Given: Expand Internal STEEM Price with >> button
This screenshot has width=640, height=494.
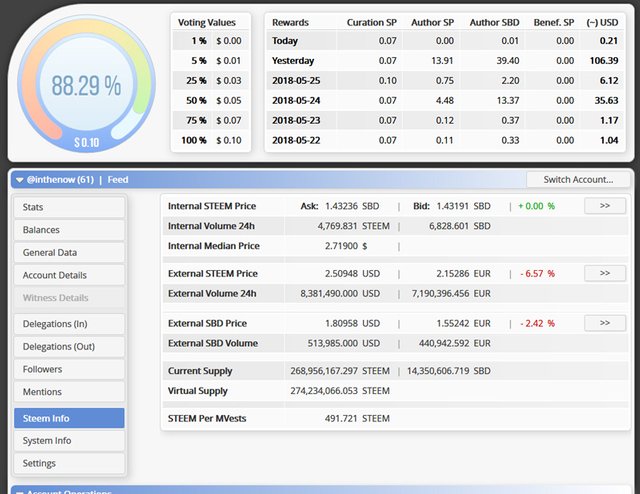Looking at the screenshot, I should [605, 206].
